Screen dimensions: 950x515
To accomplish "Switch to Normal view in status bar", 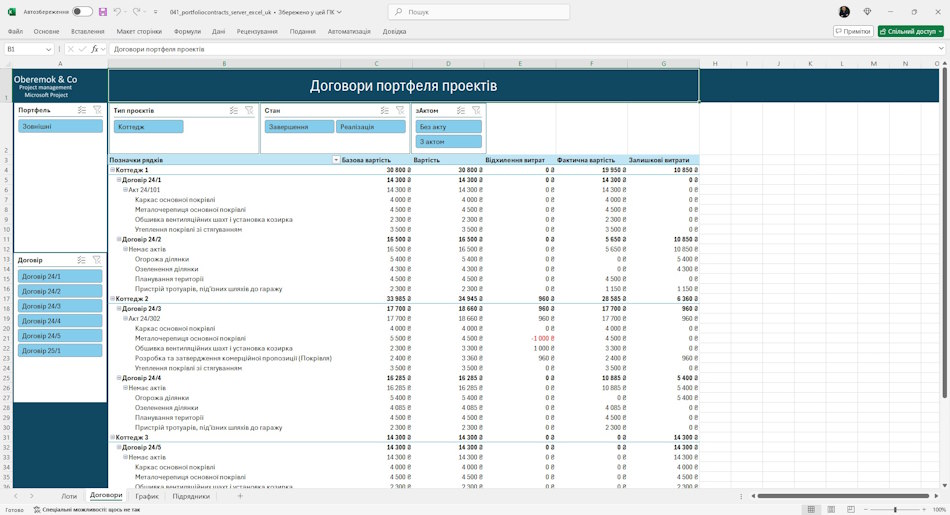I will tap(811, 510).
